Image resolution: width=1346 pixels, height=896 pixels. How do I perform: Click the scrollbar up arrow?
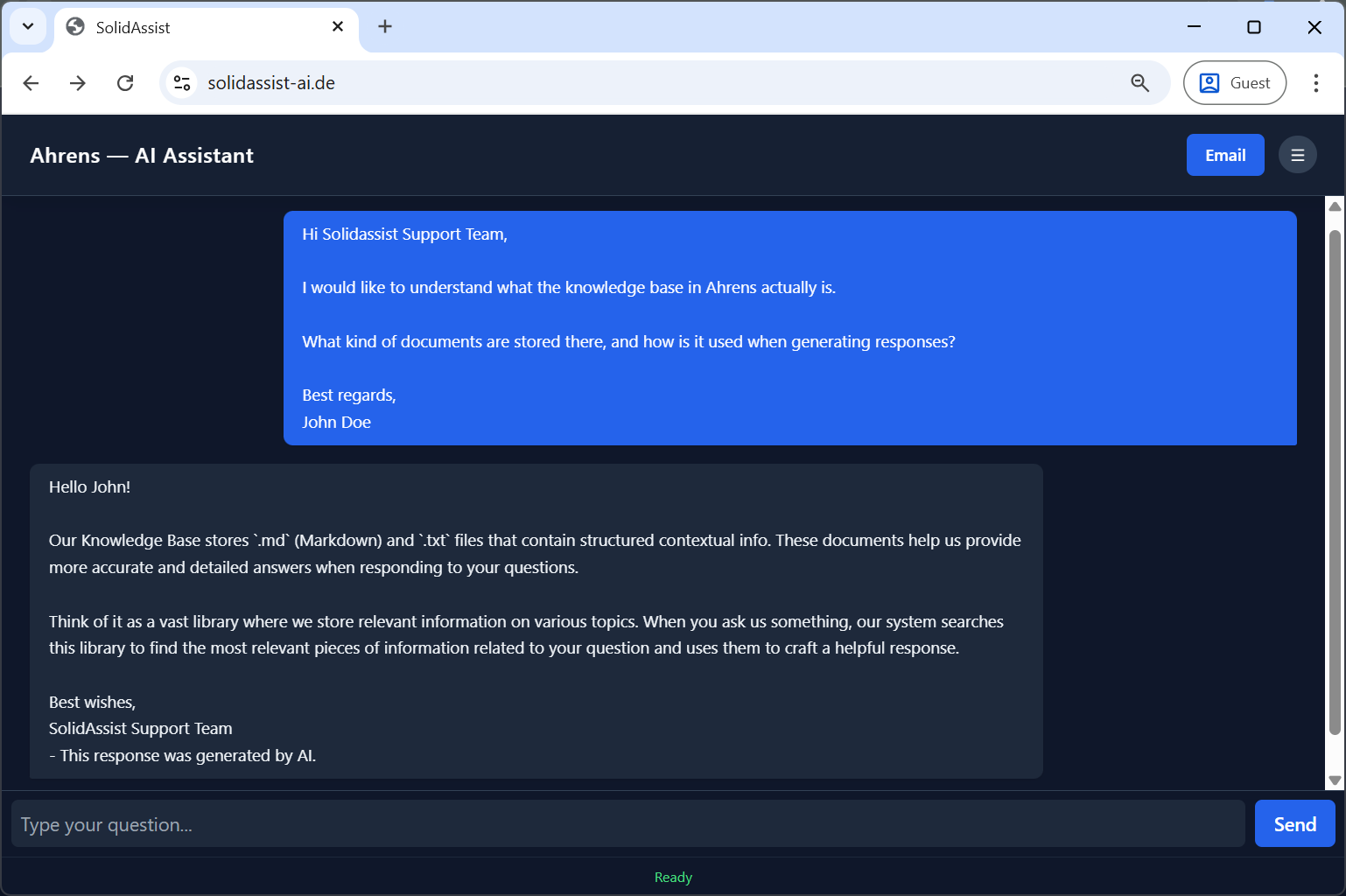coord(1334,206)
